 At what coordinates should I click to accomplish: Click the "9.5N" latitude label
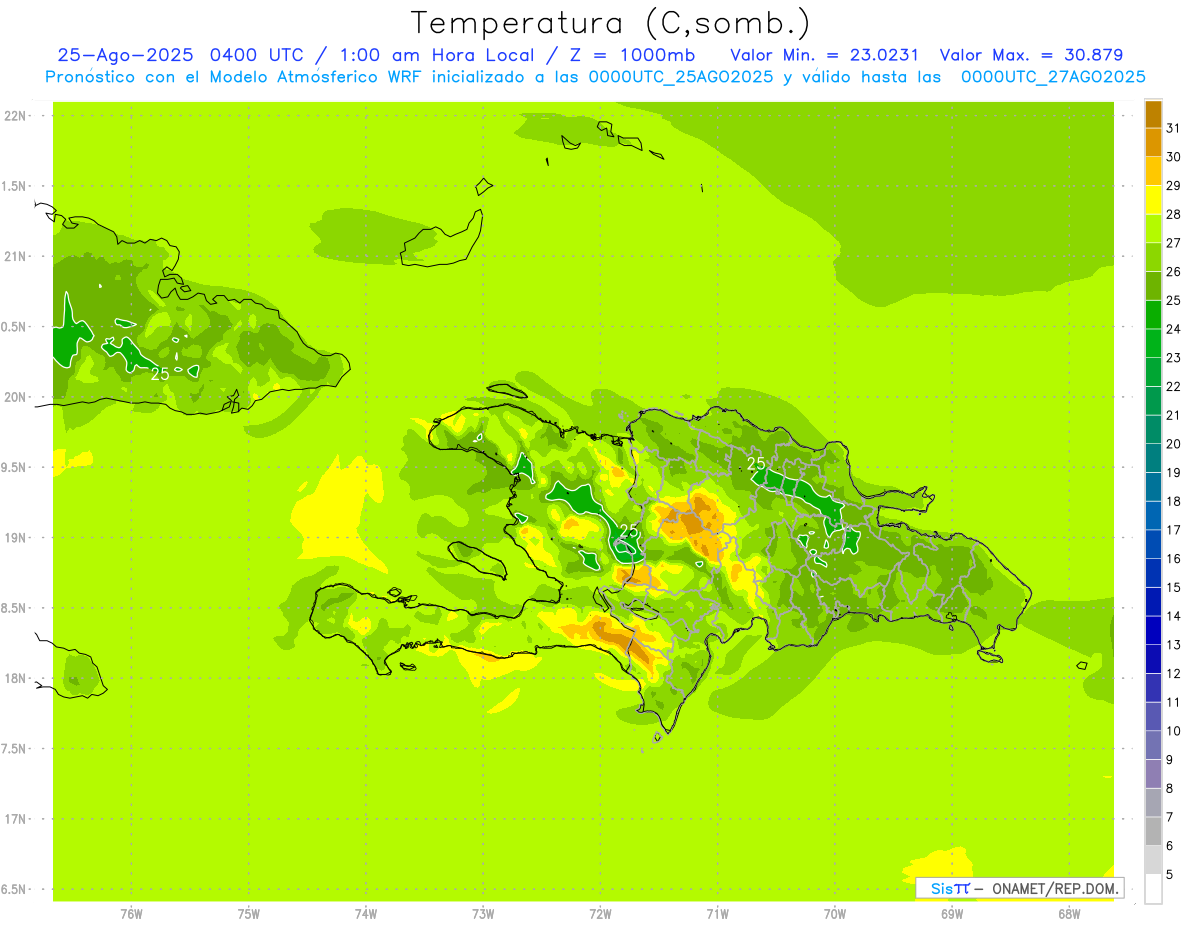coord(15,468)
